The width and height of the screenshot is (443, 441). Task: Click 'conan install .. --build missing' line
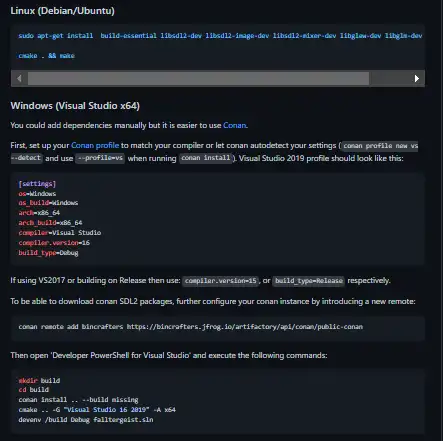coord(78,400)
